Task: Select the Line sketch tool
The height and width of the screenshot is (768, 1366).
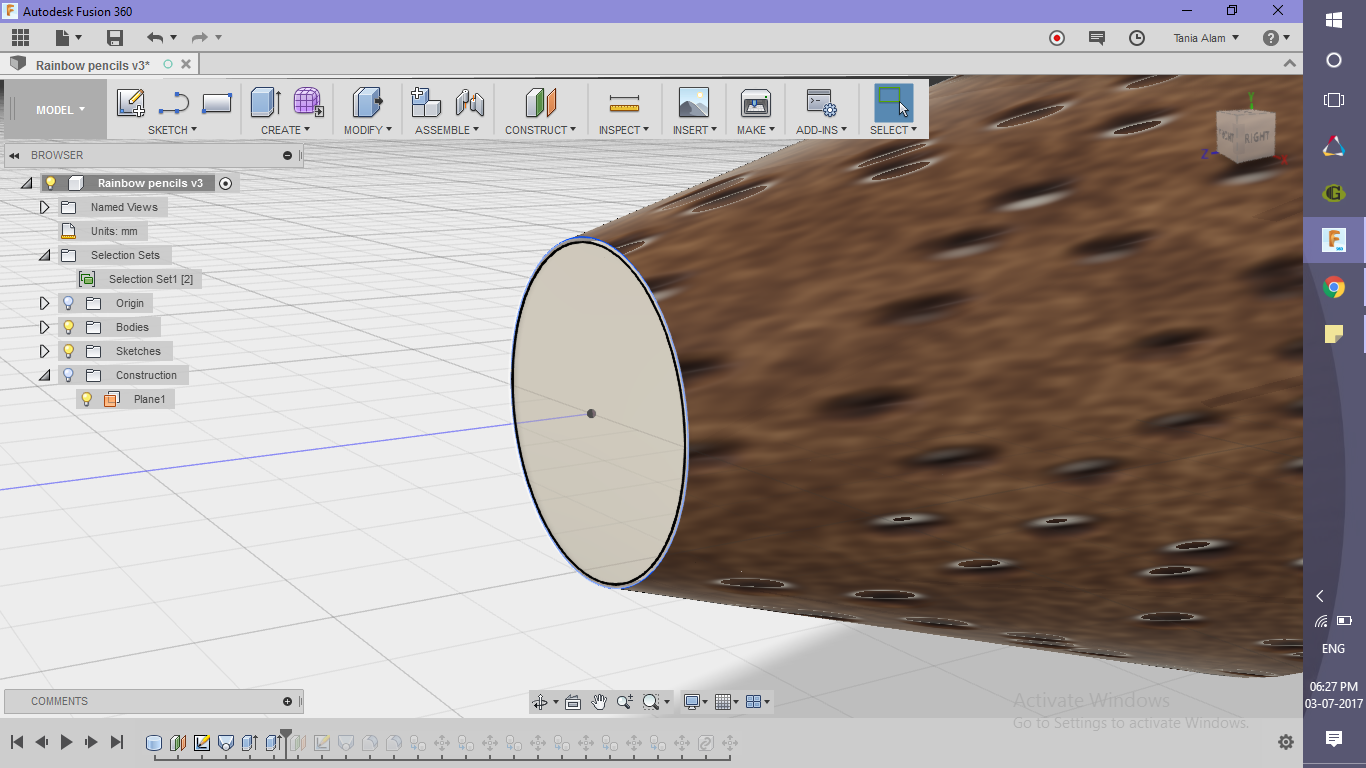Action: [x=174, y=102]
